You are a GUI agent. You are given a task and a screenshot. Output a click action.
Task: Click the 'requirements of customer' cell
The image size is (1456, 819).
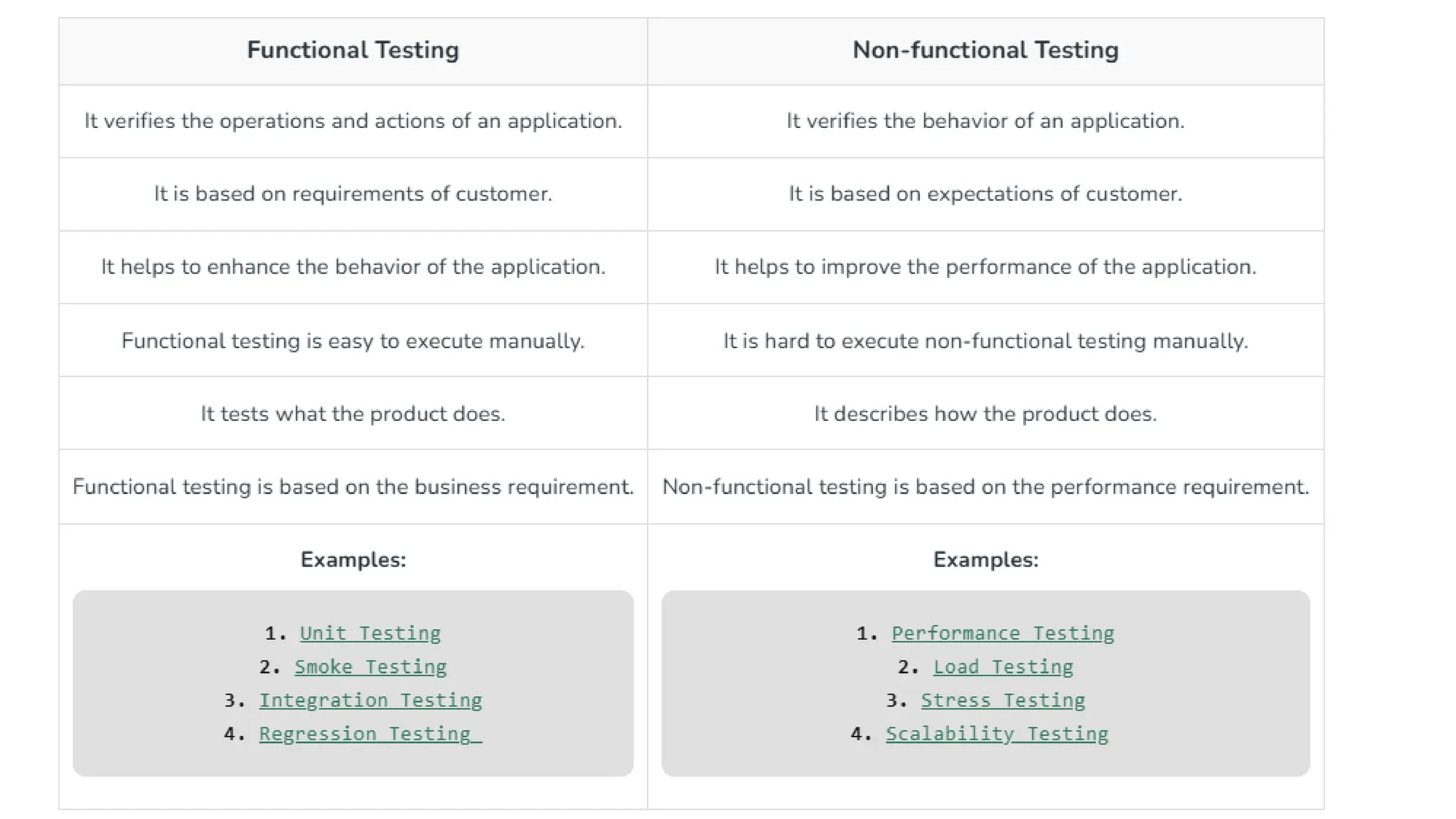(353, 193)
